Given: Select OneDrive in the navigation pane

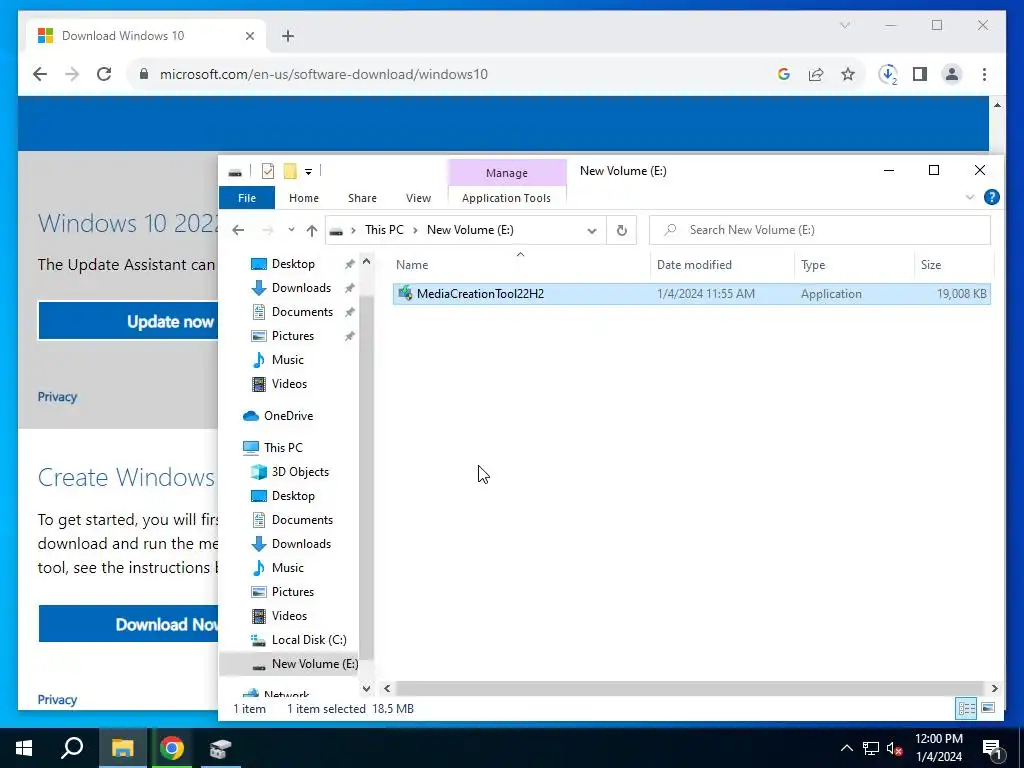Looking at the screenshot, I should pyautogui.click(x=288, y=416).
